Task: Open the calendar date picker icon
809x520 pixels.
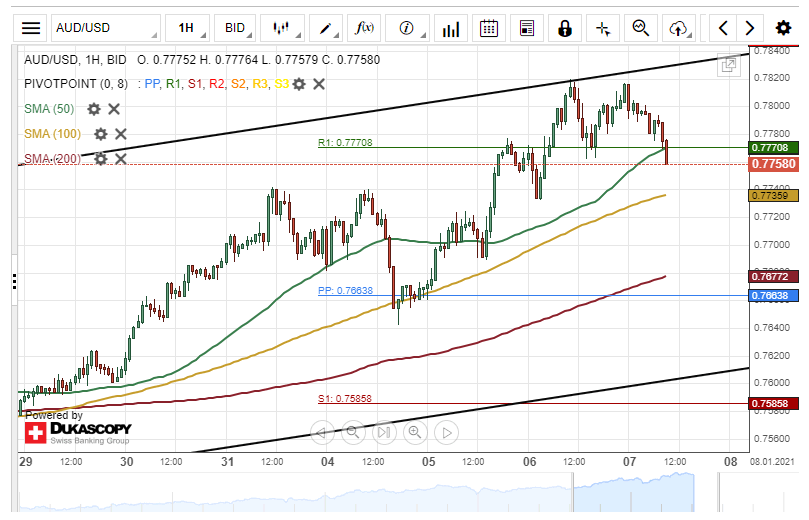Action: [x=488, y=28]
